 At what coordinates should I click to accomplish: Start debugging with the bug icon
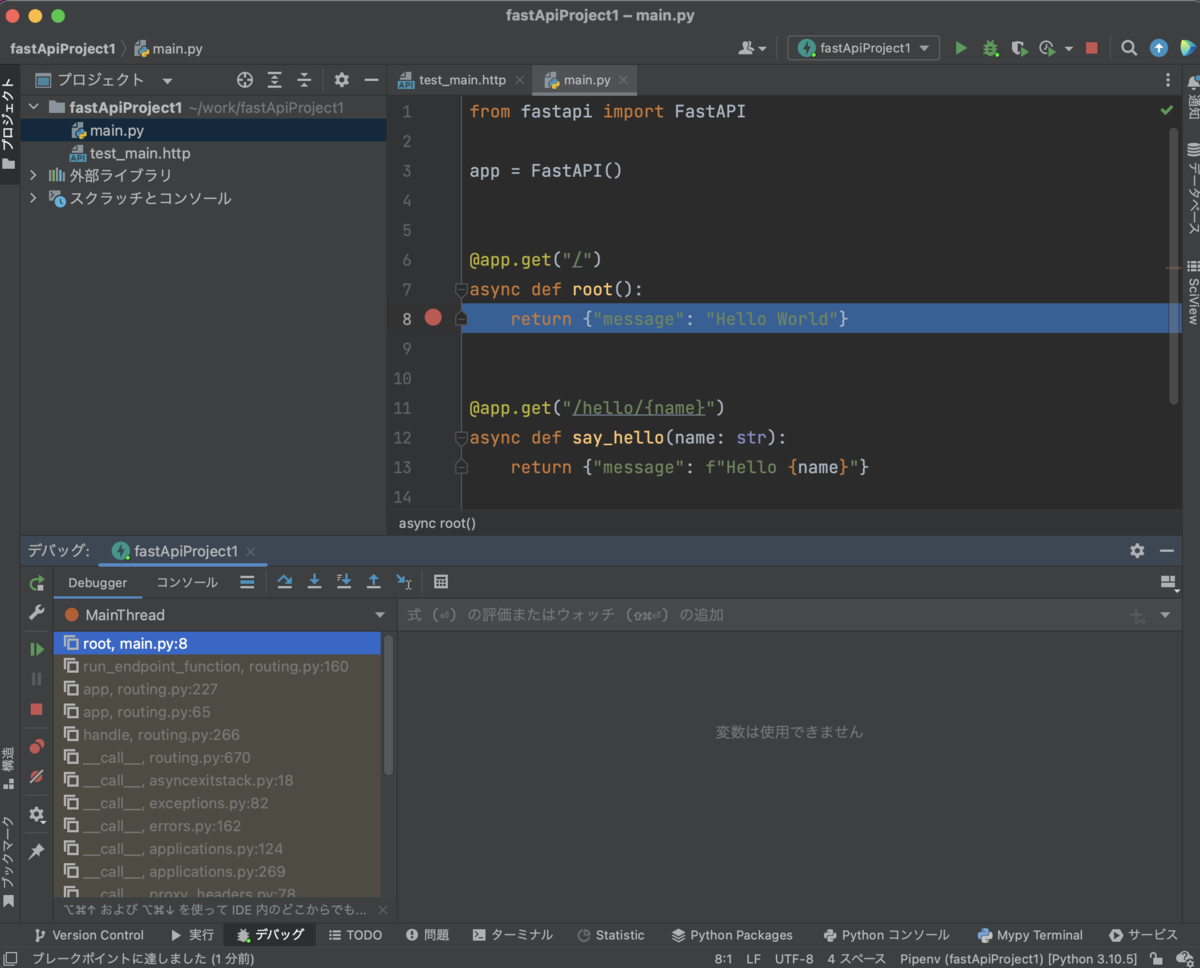pyautogui.click(x=990, y=48)
